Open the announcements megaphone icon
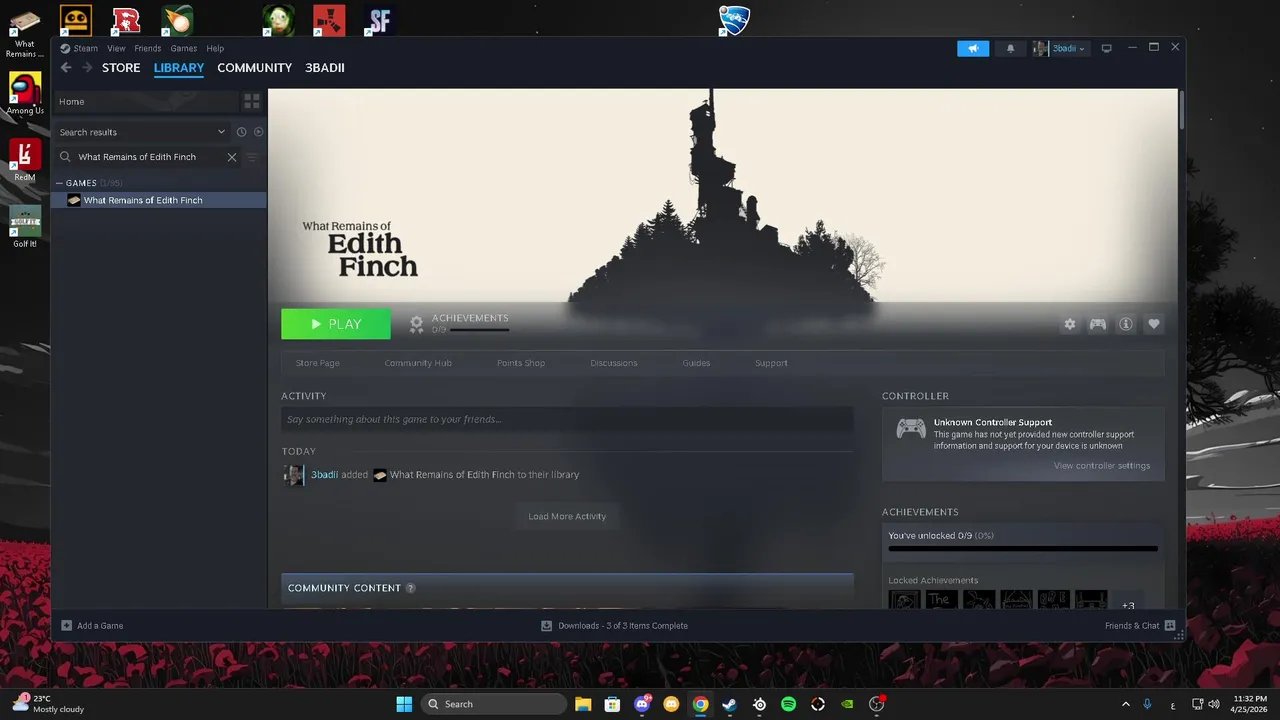The height and width of the screenshot is (720, 1280). coord(973,48)
